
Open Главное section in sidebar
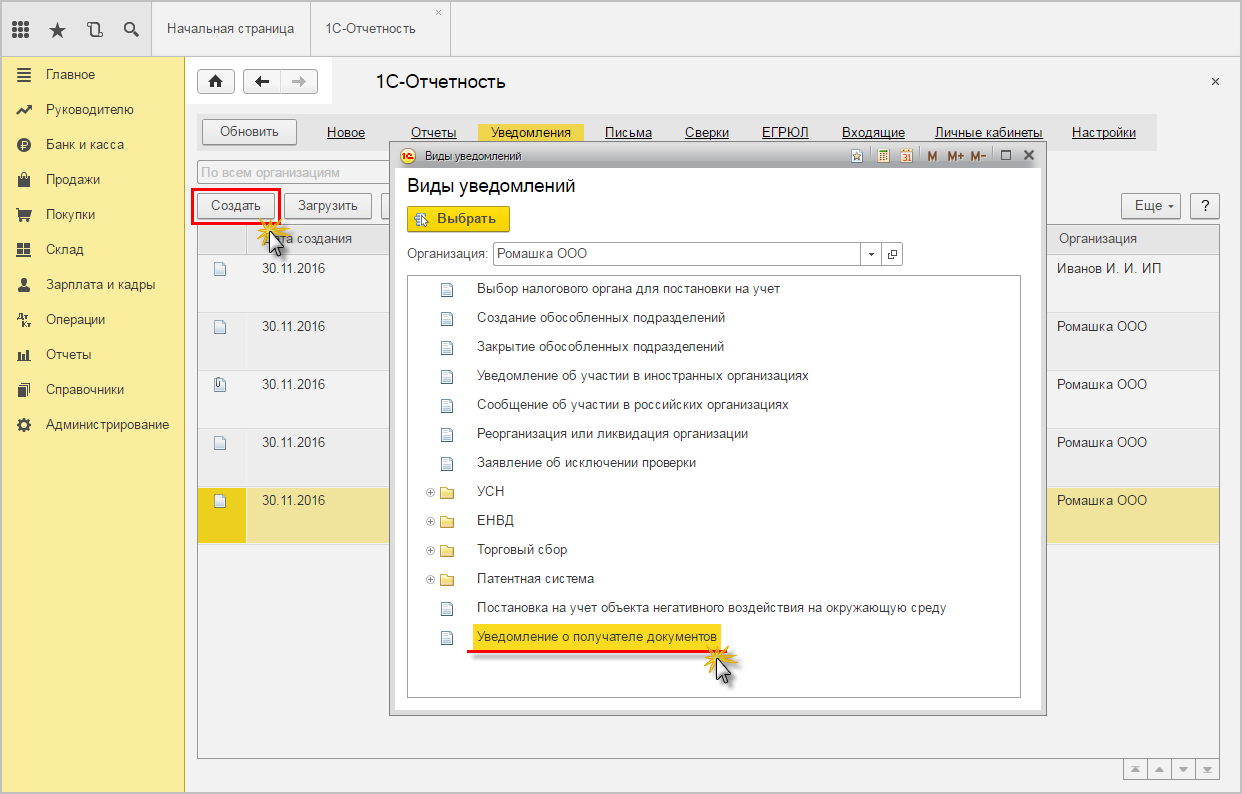[x=70, y=75]
